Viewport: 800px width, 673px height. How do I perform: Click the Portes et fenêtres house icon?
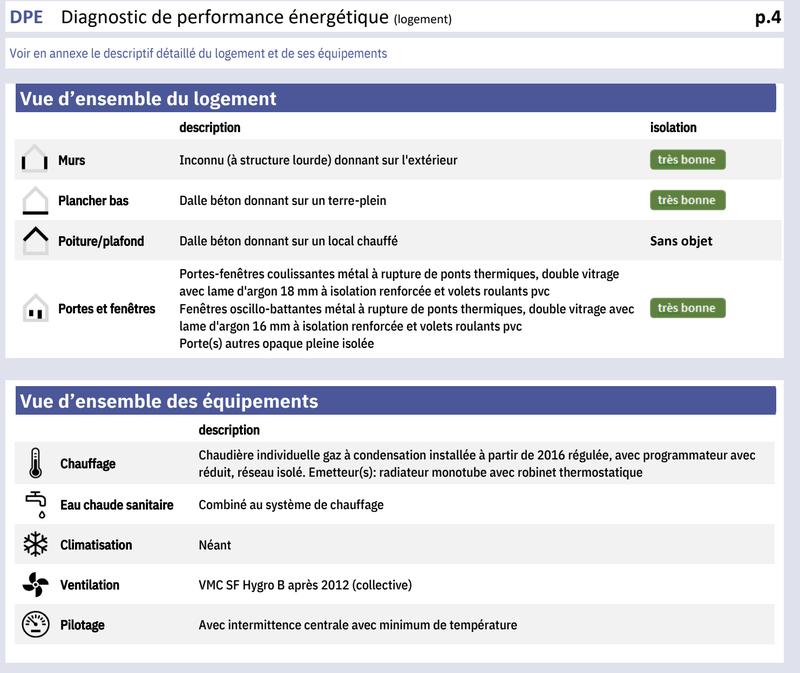tap(35, 308)
